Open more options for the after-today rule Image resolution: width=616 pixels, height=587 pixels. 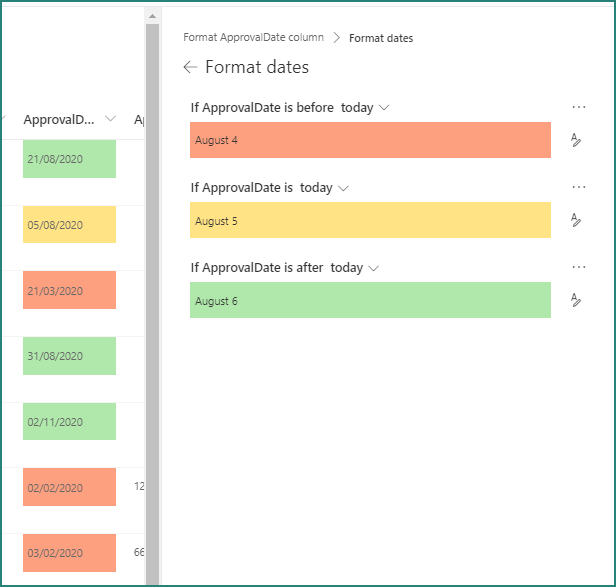(578, 267)
